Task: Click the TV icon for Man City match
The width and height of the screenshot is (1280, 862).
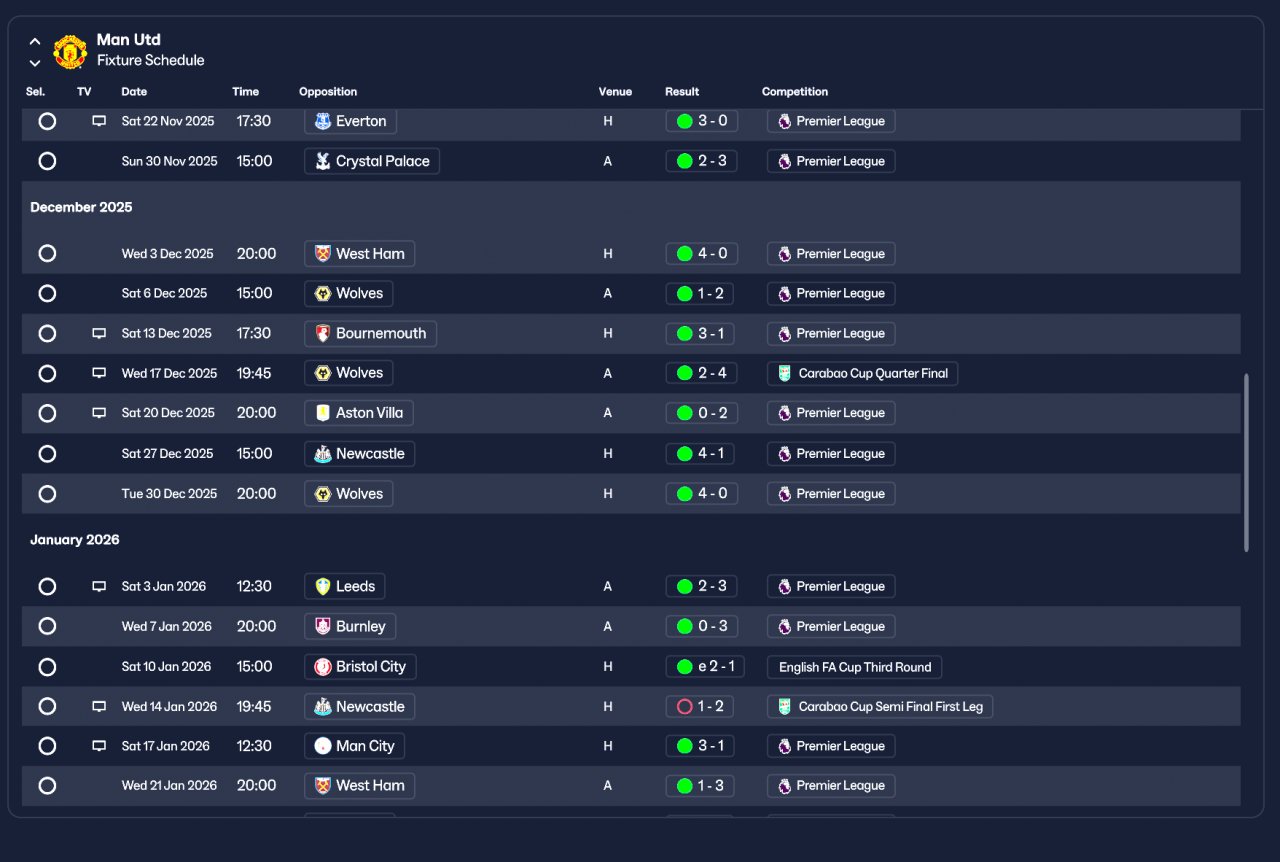Action: tap(99, 746)
